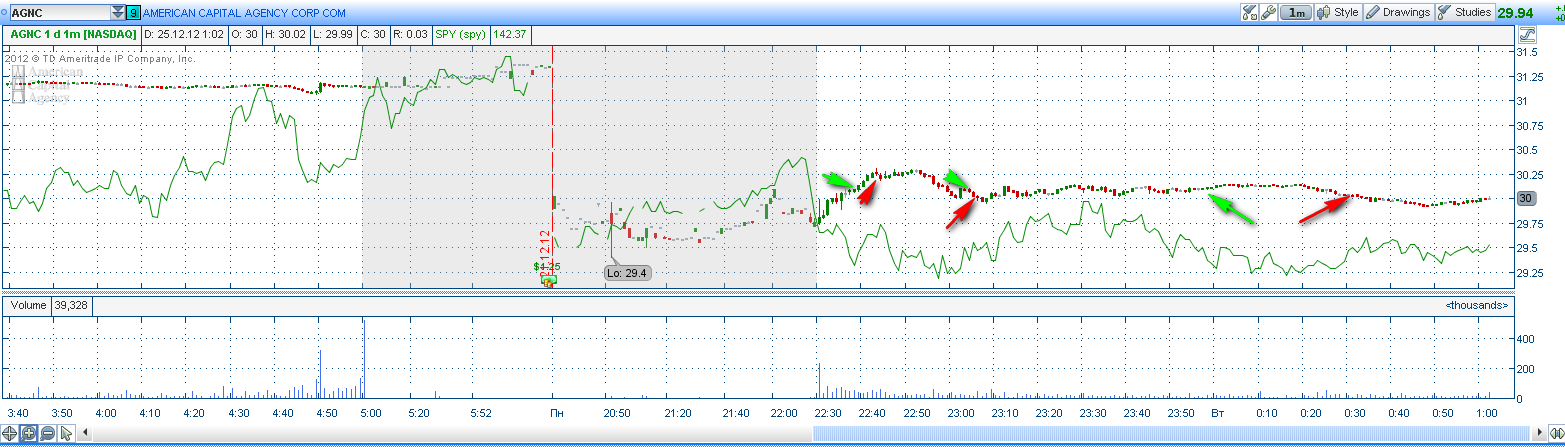This screenshot has height=448, width=1565.
Task: Click the cyan 9 link color box
Action: (x=134, y=13)
